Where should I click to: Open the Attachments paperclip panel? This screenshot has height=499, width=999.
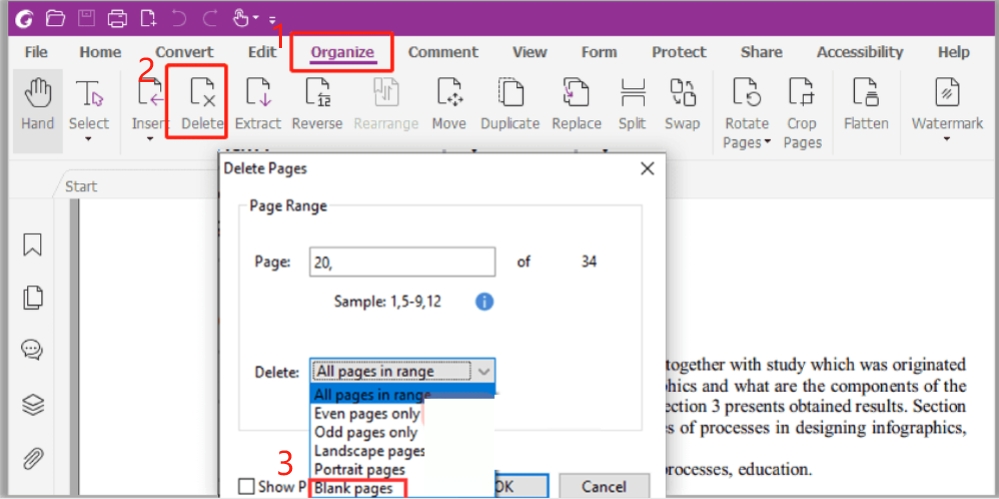[x=33, y=459]
